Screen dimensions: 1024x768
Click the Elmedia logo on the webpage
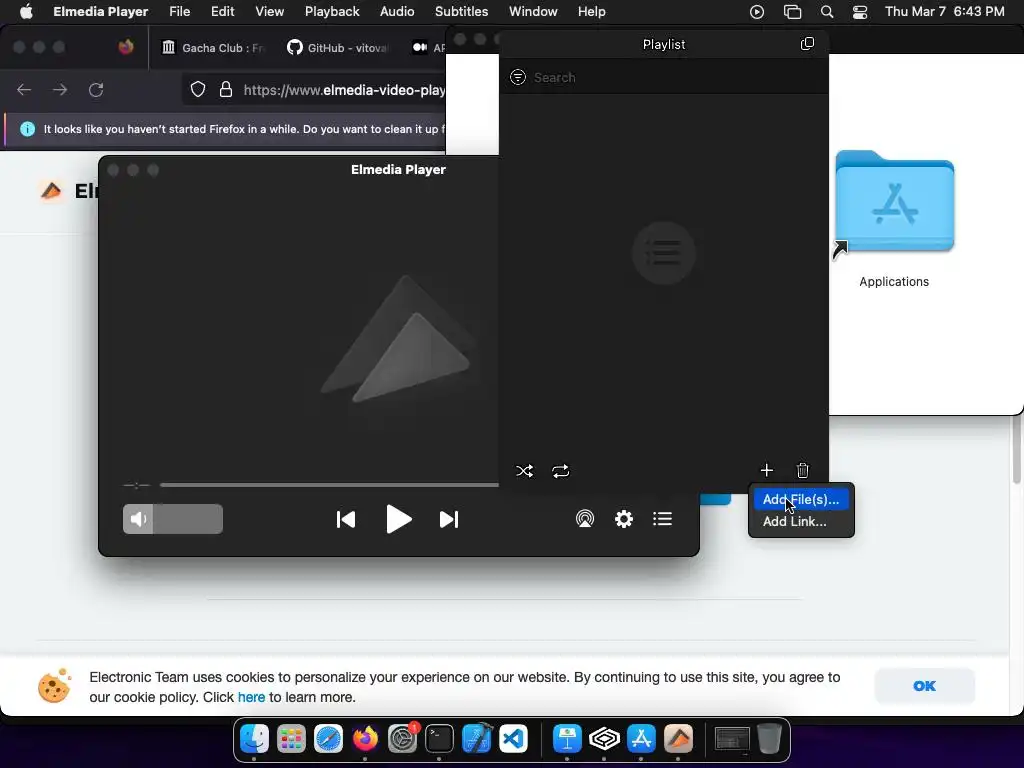click(52, 191)
